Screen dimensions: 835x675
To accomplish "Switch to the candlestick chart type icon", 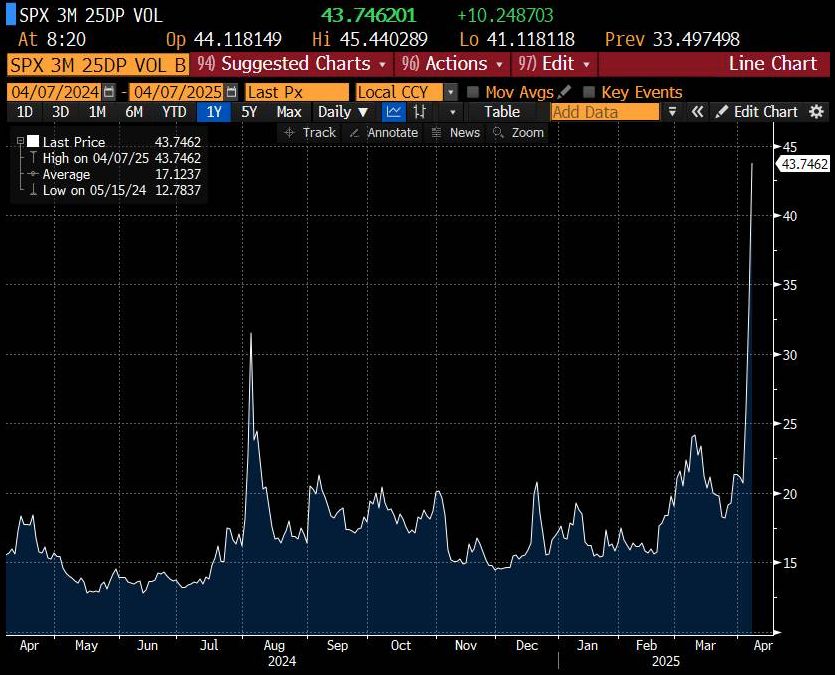I will pos(421,112).
